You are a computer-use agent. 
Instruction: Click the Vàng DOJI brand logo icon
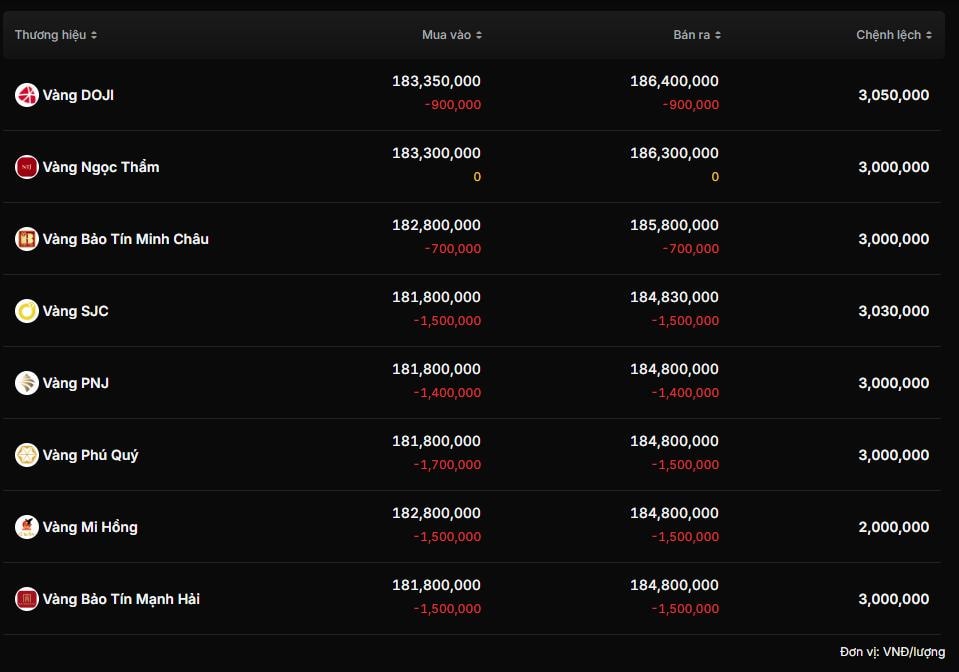point(27,95)
